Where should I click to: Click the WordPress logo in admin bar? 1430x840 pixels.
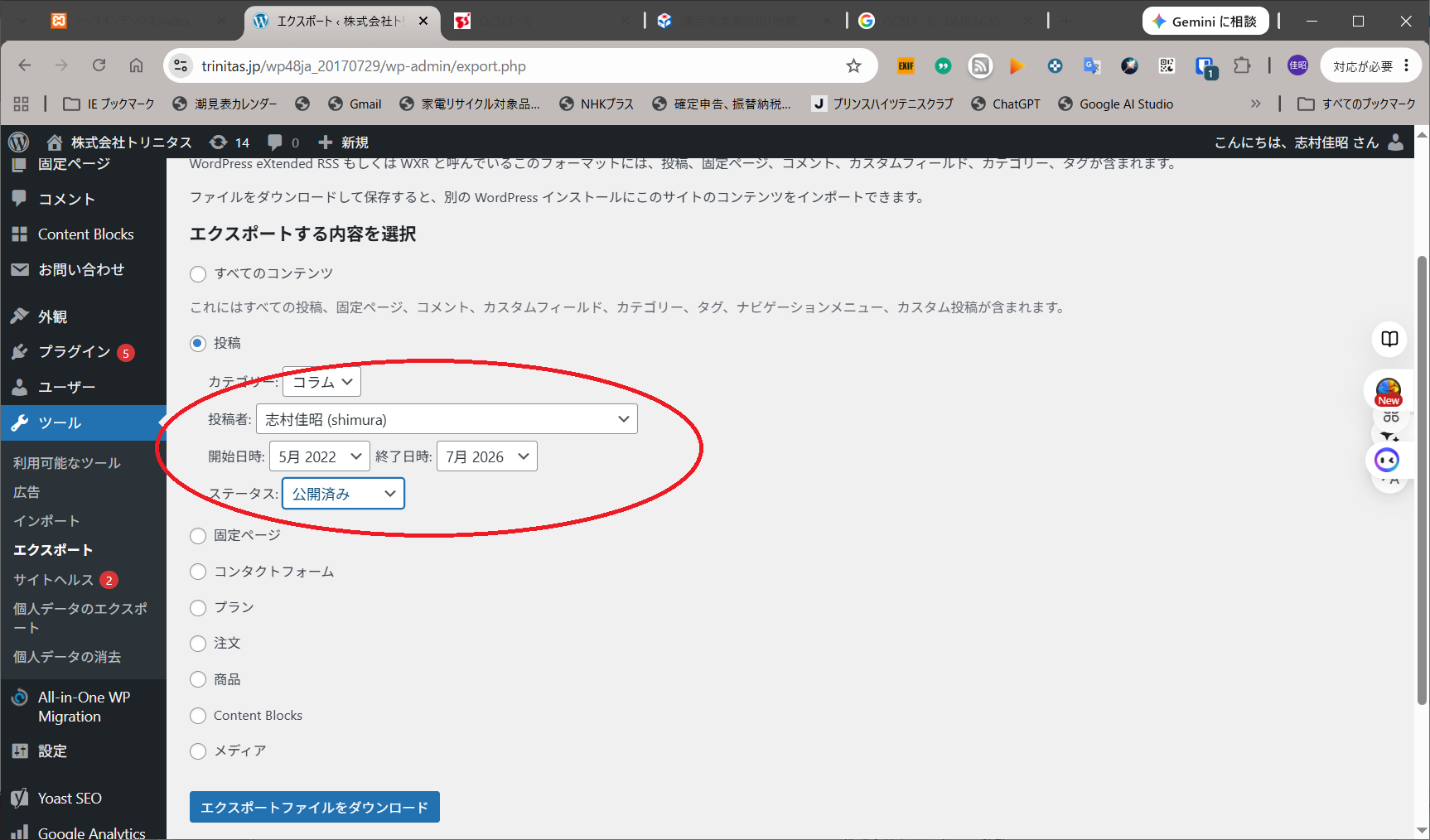tap(18, 142)
